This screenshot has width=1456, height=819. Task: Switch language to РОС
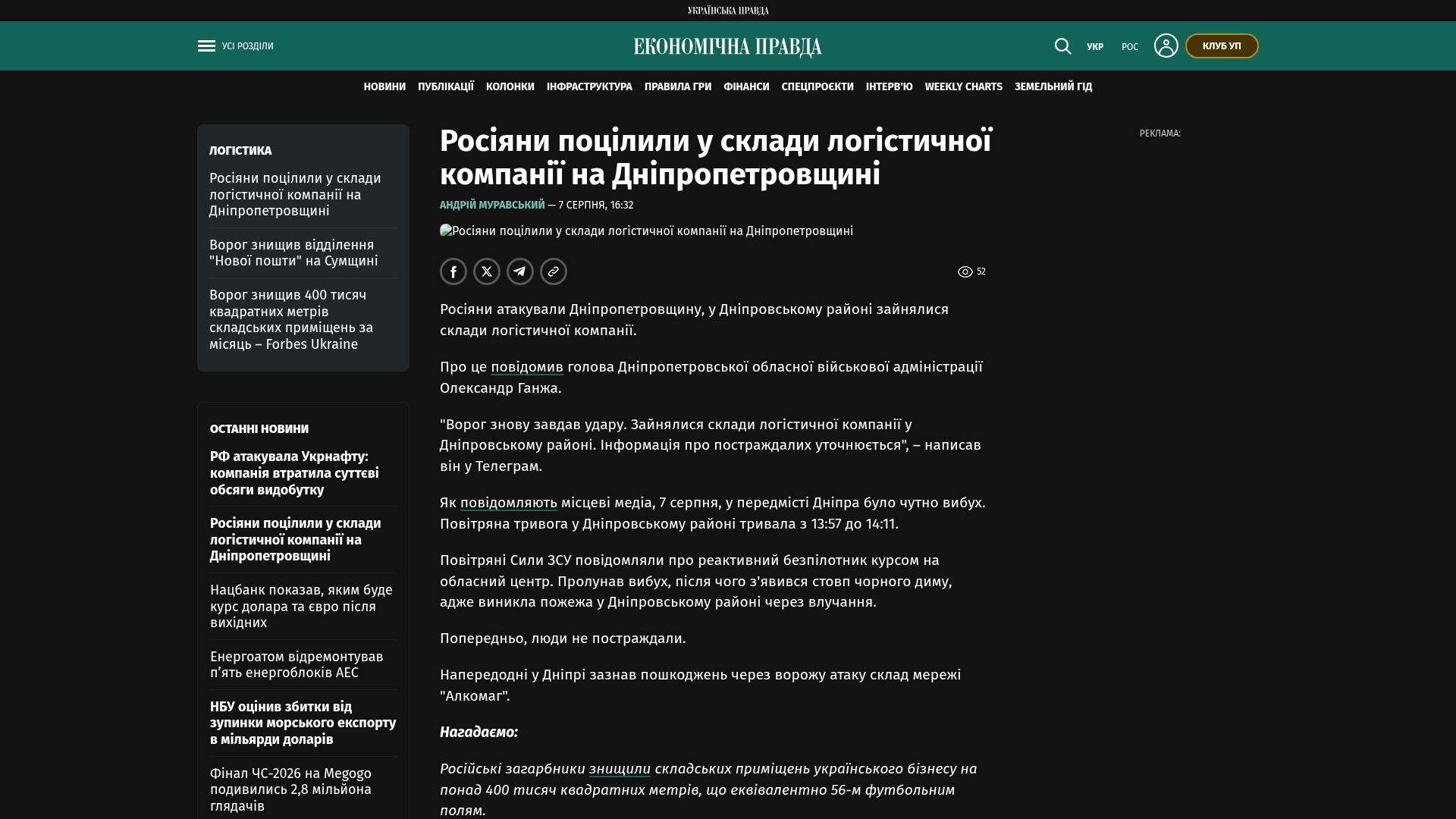pyautogui.click(x=1130, y=47)
